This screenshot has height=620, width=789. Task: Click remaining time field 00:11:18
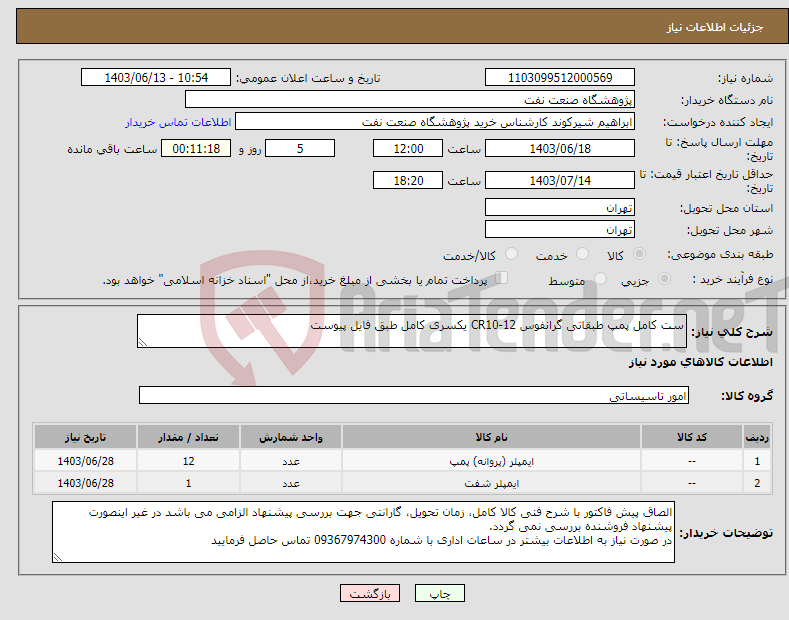(x=196, y=148)
